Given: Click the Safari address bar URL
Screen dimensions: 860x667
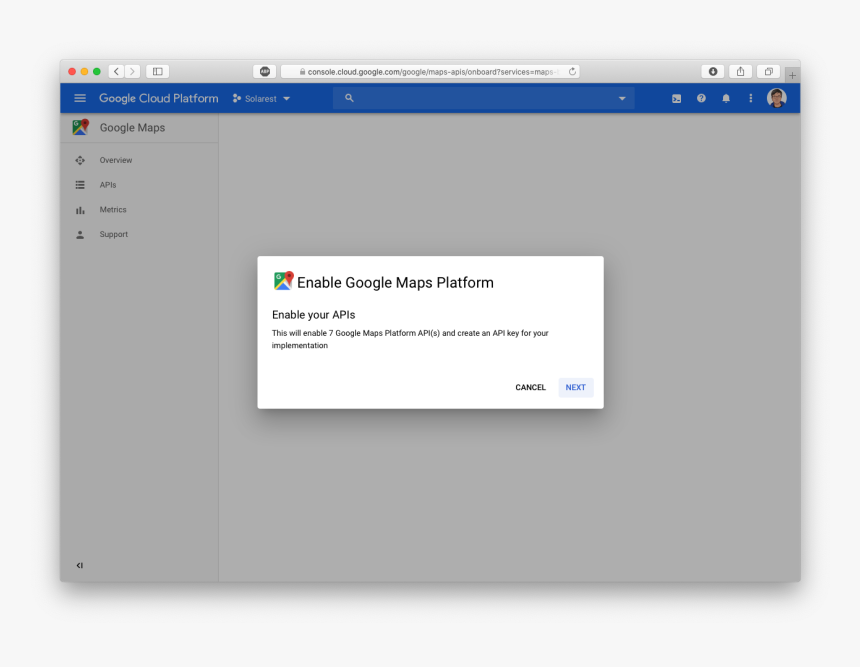Looking at the screenshot, I should click(431, 72).
